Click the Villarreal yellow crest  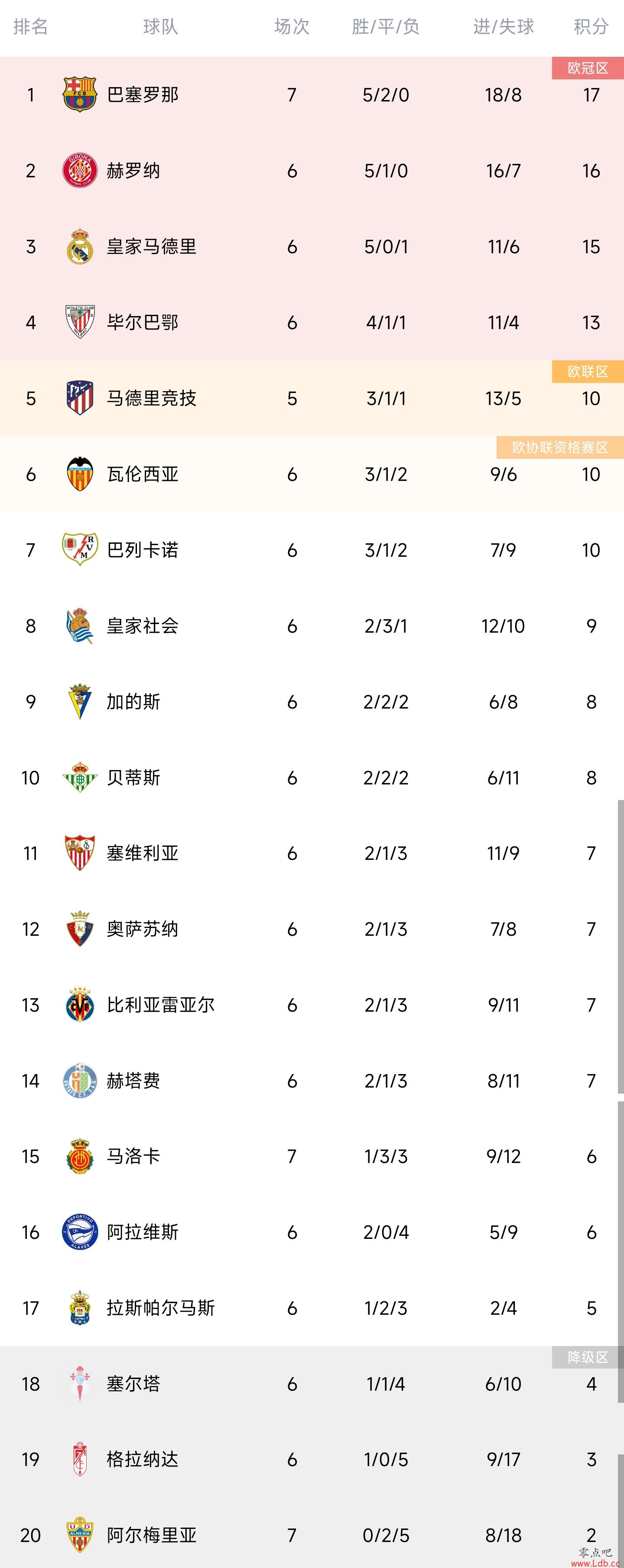coord(80,1004)
